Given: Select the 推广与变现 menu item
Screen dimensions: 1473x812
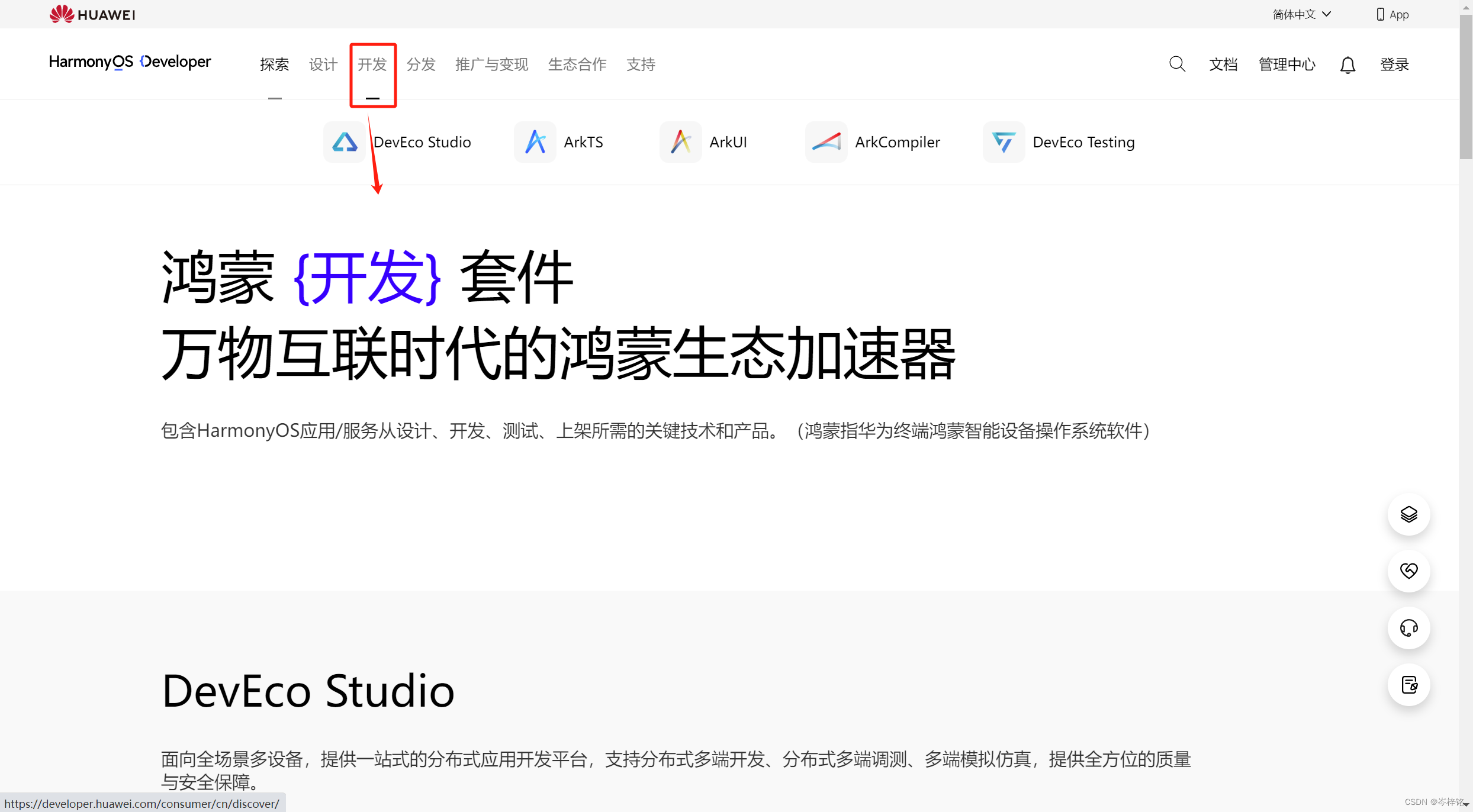Looking at the screenshot, I should click(x=491, y=64).
